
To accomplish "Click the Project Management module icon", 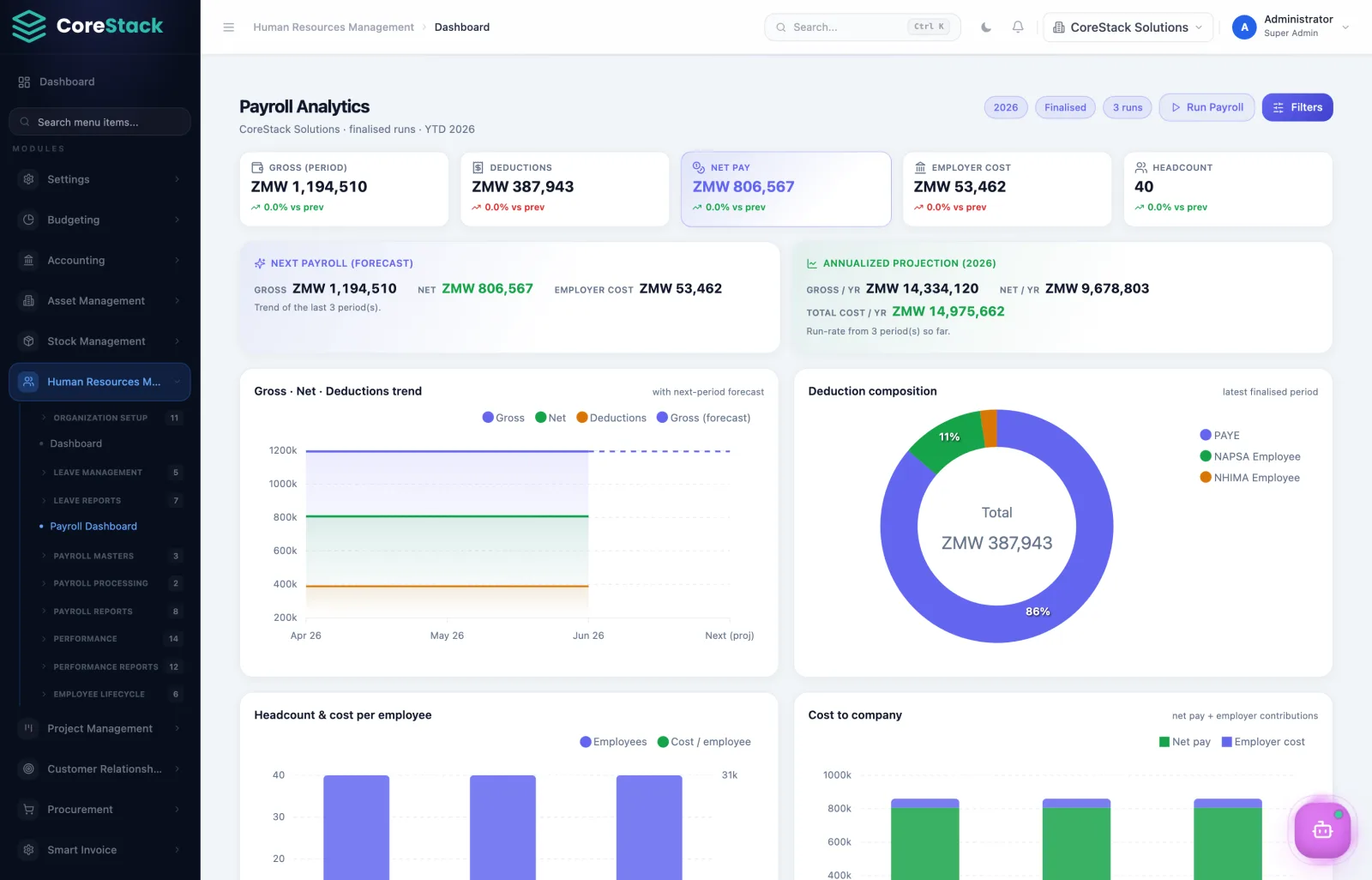I will click(29, 728).
